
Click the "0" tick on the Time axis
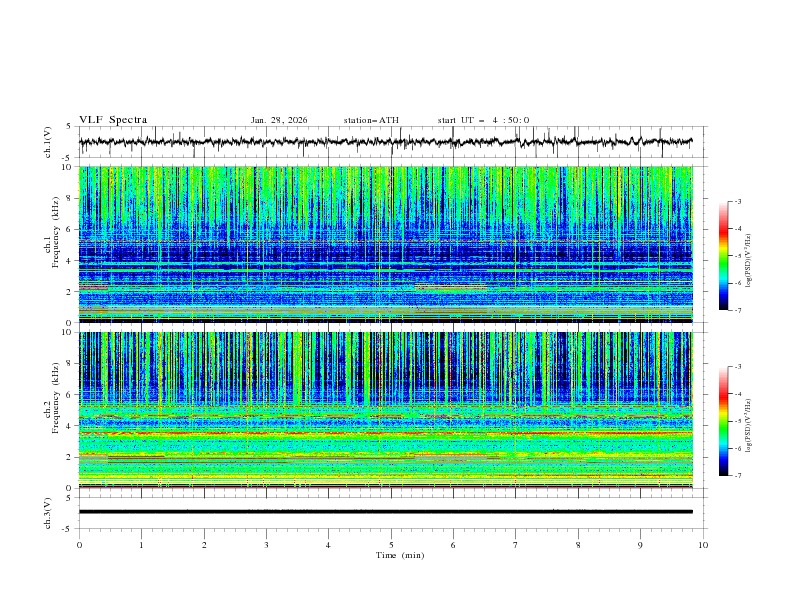point(79,545)
